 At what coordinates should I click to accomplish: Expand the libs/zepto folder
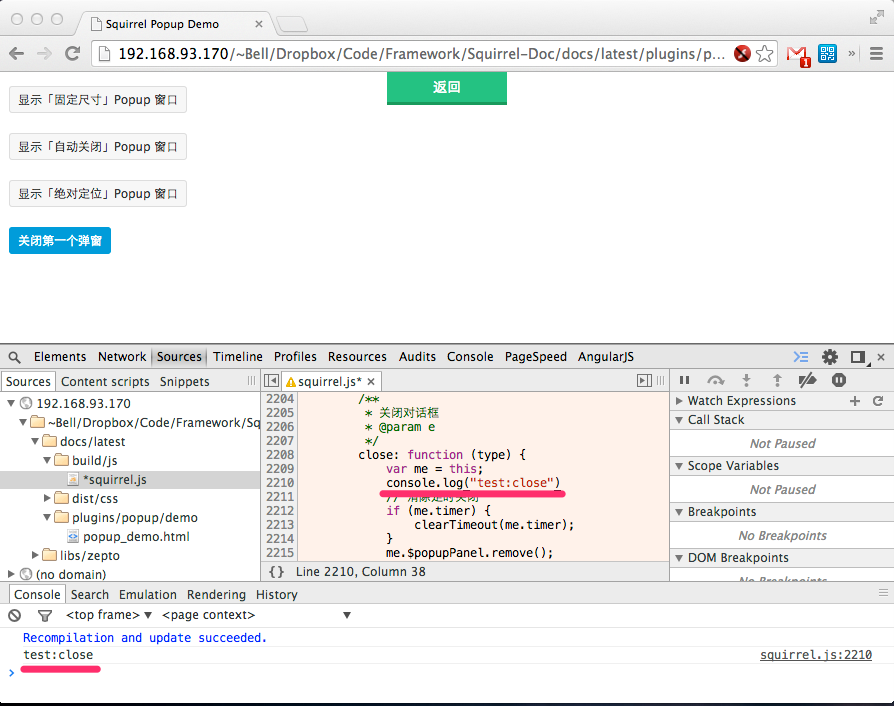35,555
